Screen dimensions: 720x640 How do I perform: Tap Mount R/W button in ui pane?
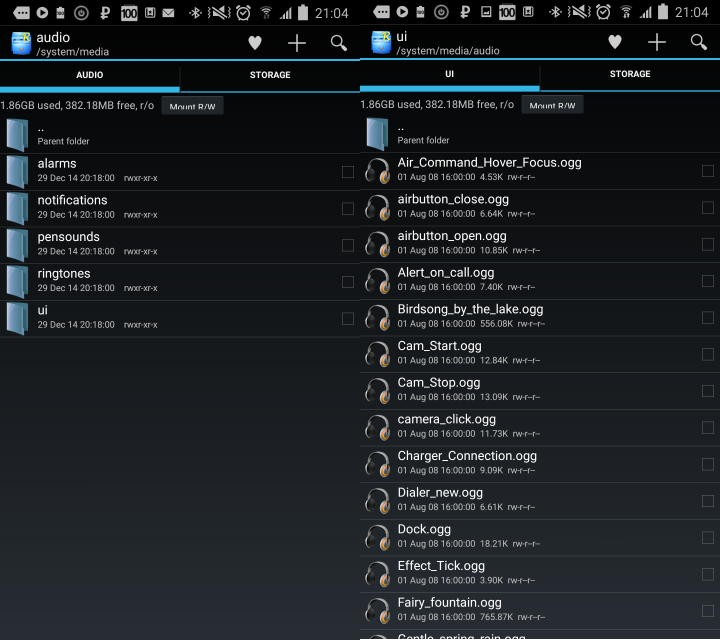[x=552, y=105]
